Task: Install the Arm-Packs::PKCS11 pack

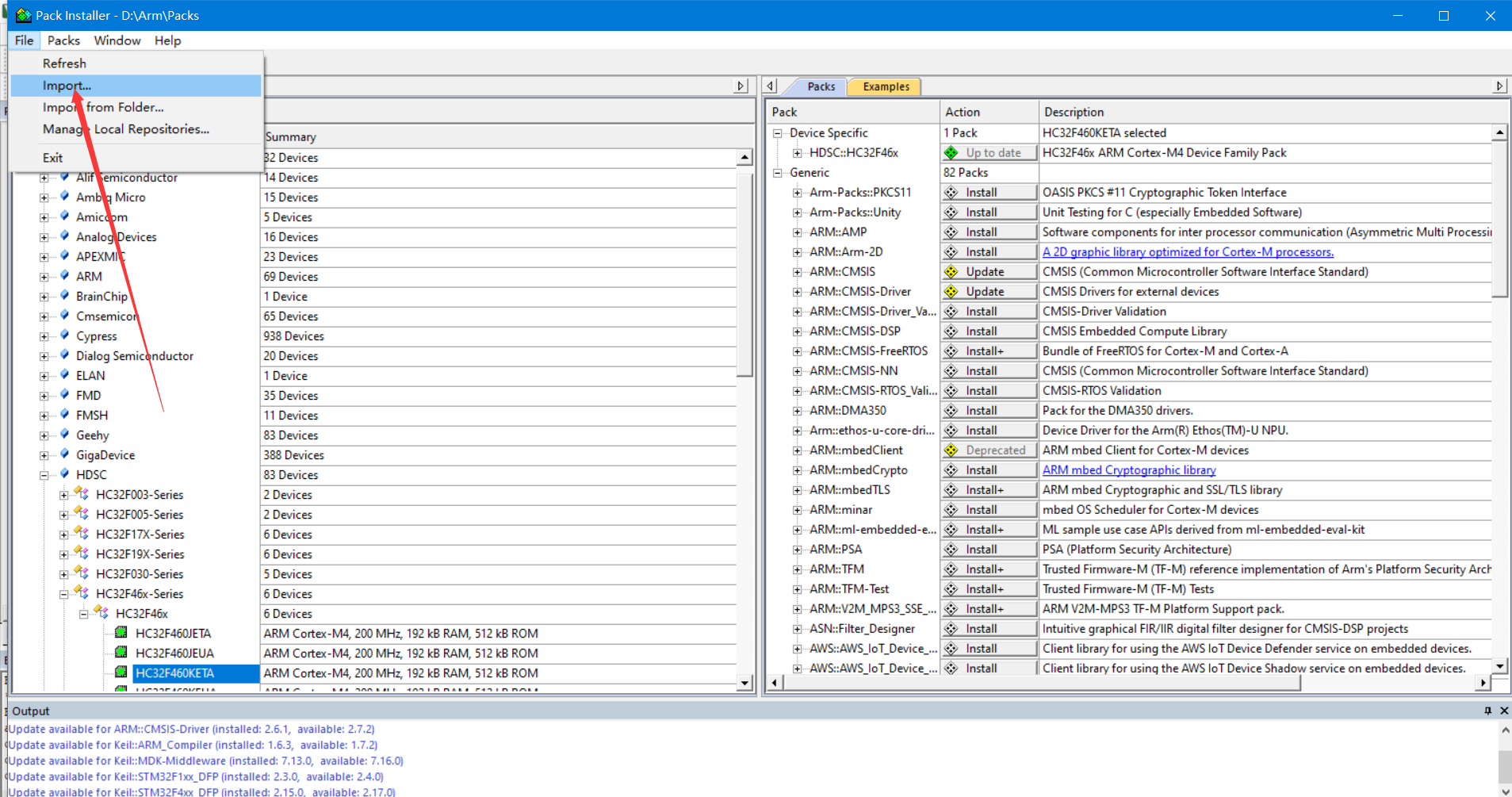Action: [989, 193]
